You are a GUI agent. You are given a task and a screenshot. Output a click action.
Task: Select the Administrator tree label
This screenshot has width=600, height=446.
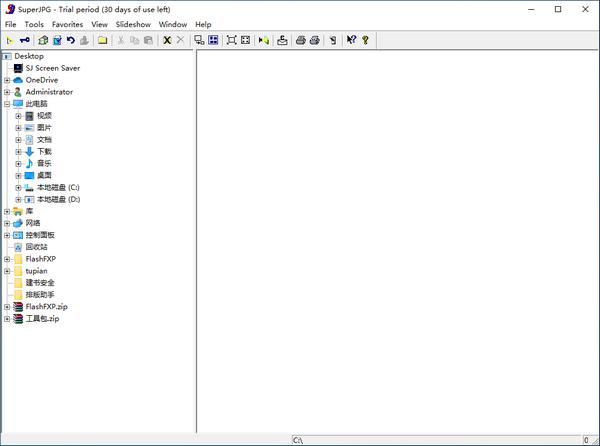point(49,92)
